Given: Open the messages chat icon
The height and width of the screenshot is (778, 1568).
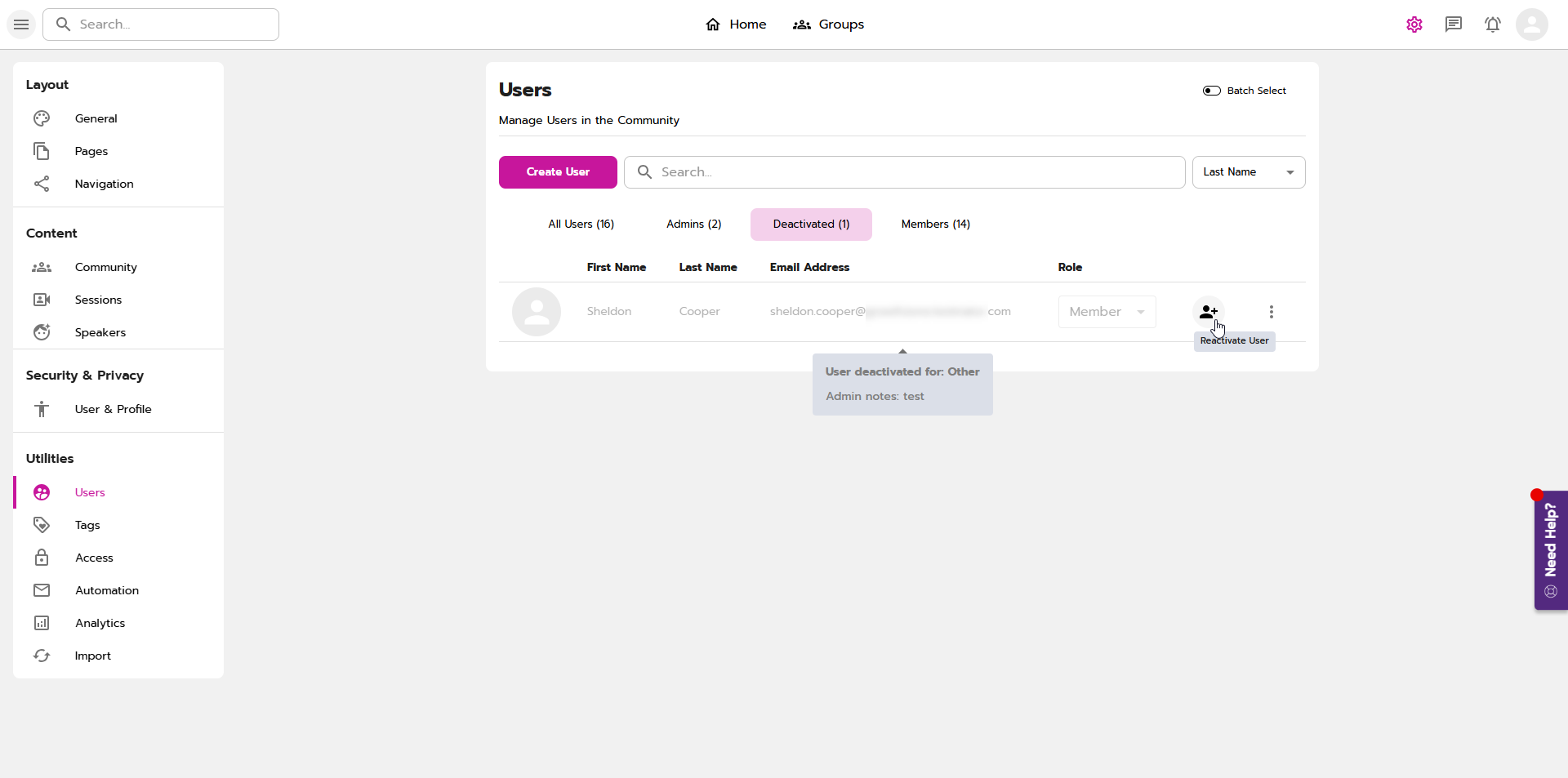Looking at the screenshot, I should point(1453,24).
